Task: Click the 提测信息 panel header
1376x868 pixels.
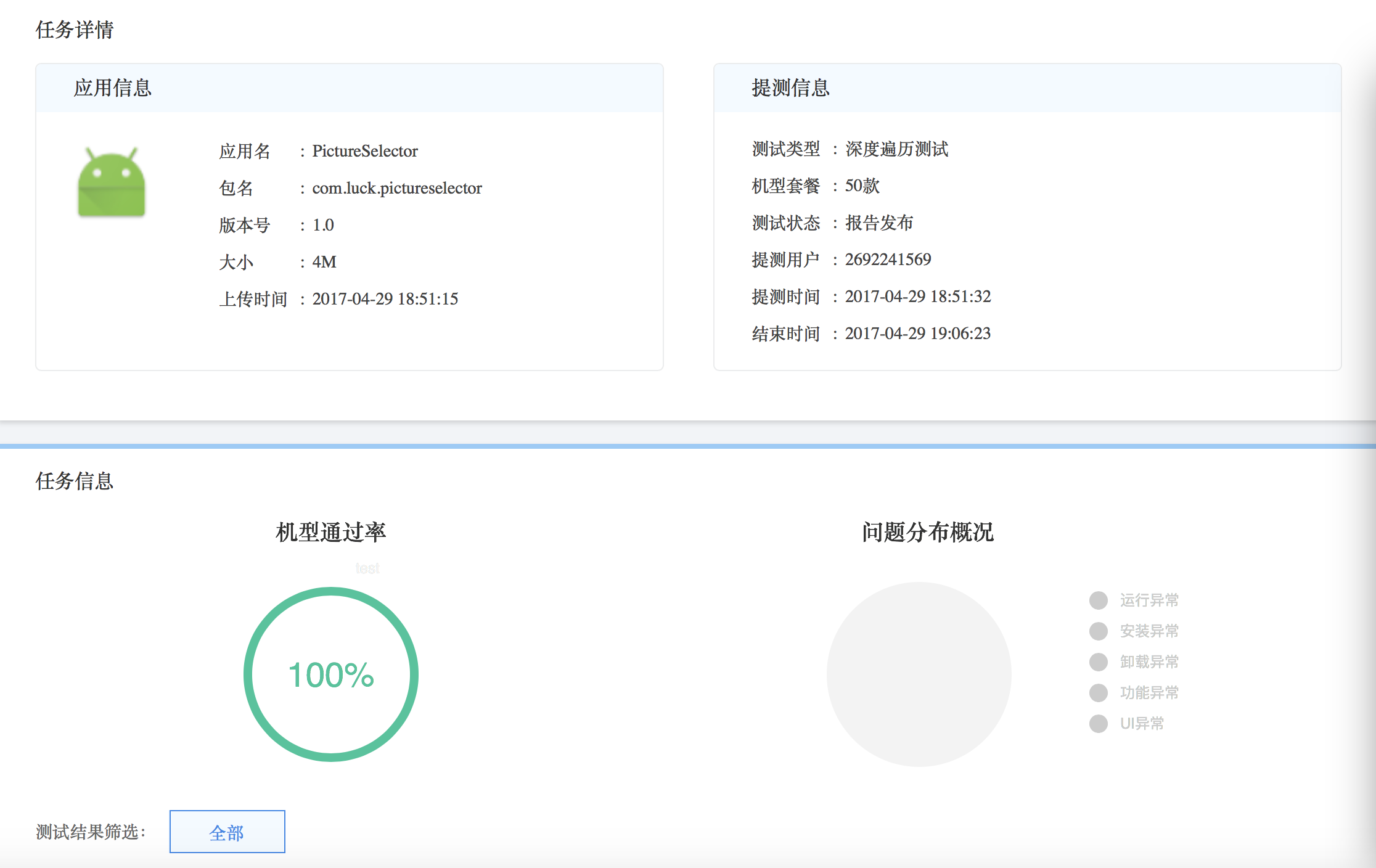Action: tap(1028, 88)
